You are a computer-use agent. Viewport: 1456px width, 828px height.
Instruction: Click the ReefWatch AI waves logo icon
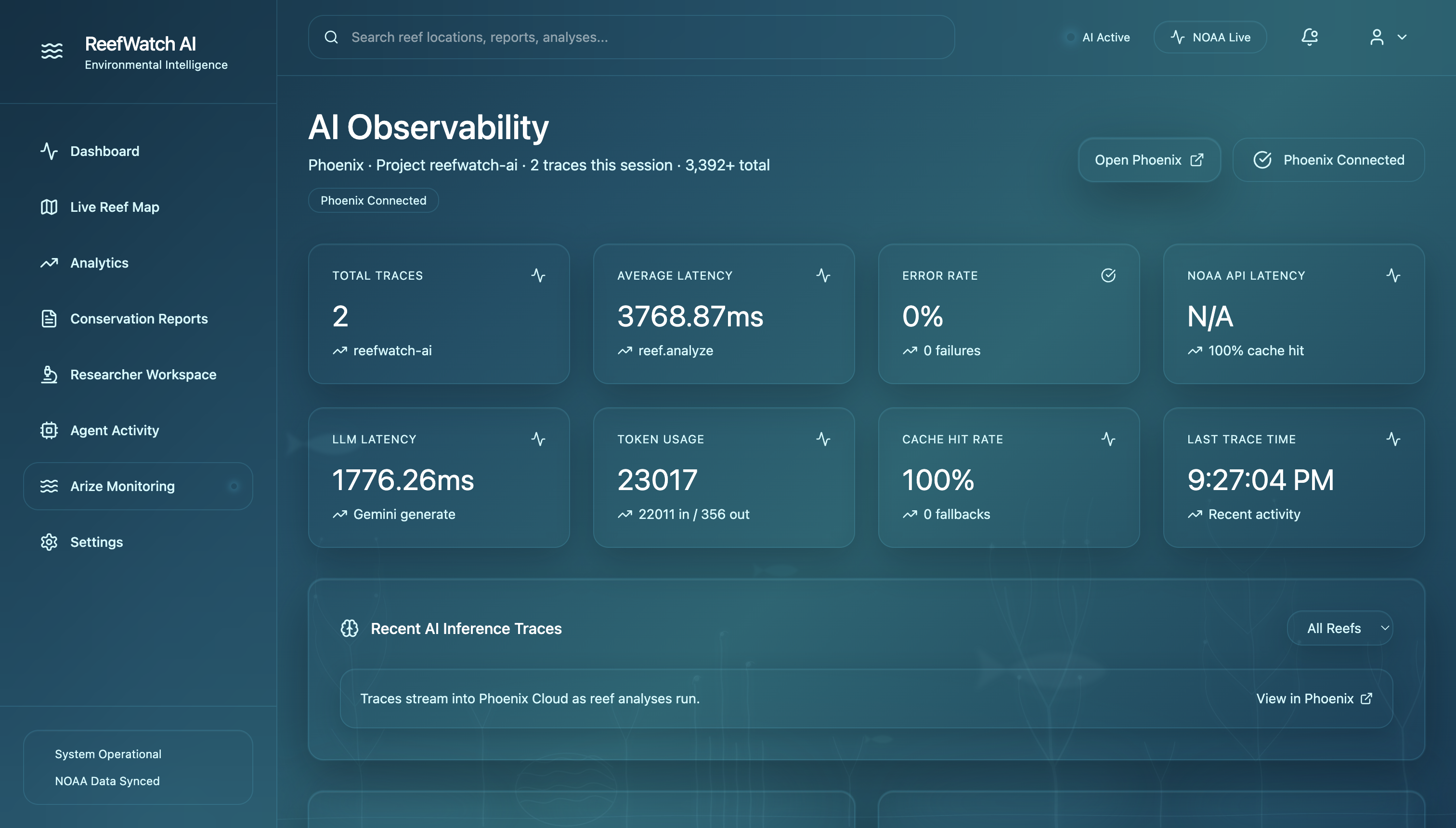(52, 51)
